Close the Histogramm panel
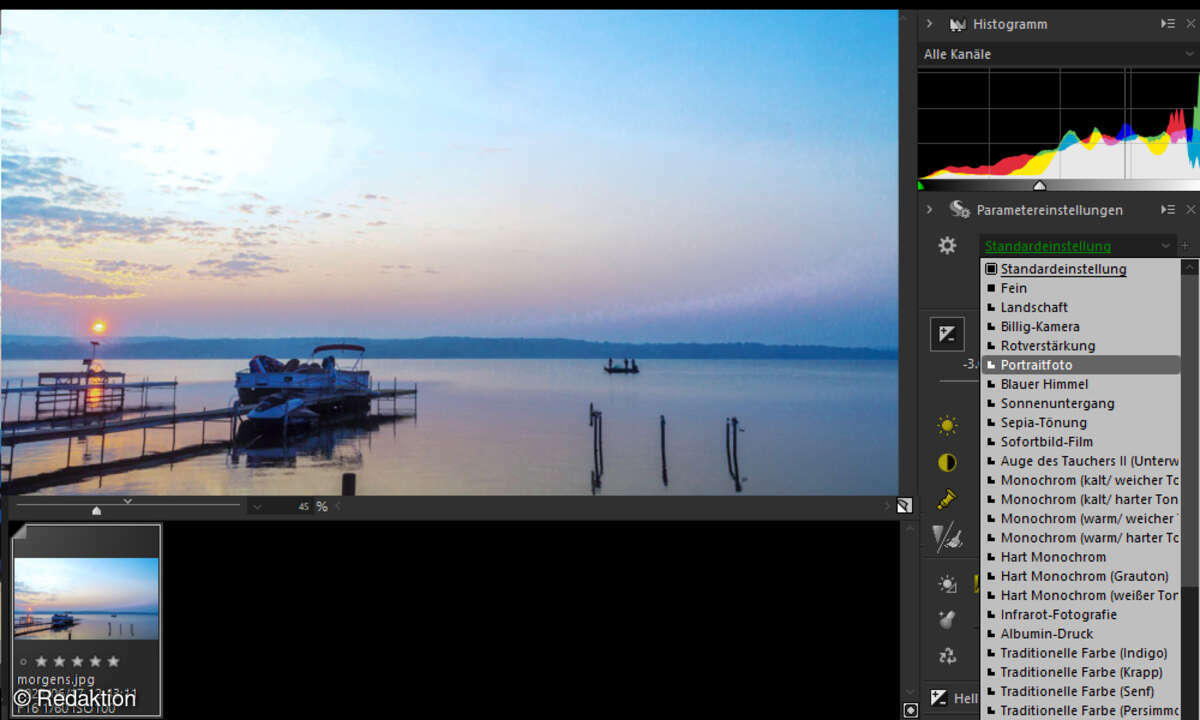 tap(1191, 23)
